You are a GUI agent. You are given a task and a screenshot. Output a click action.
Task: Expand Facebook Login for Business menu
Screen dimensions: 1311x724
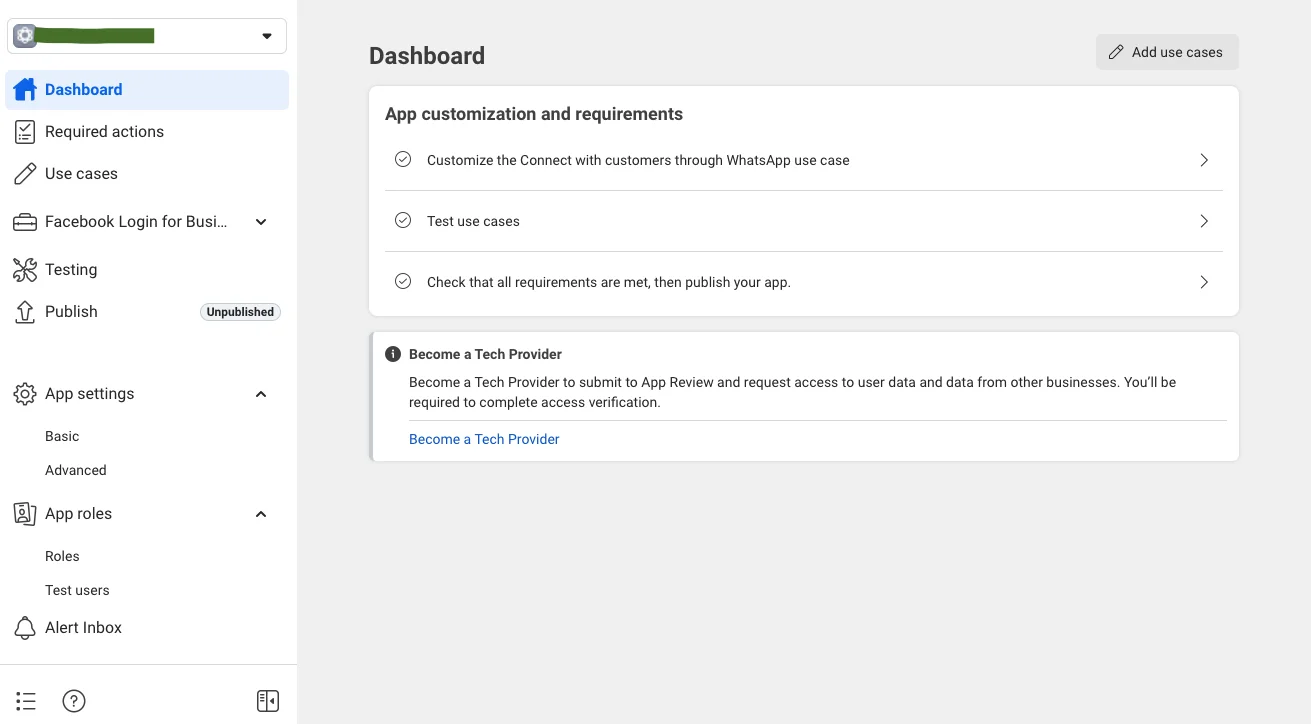point(261,222)
